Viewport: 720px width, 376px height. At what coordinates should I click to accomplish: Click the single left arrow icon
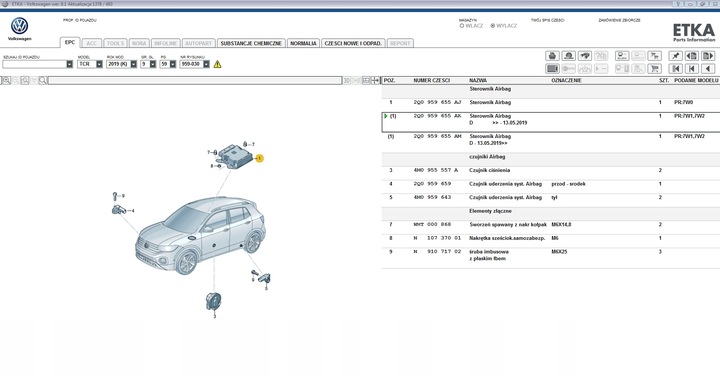click(708, 69)
